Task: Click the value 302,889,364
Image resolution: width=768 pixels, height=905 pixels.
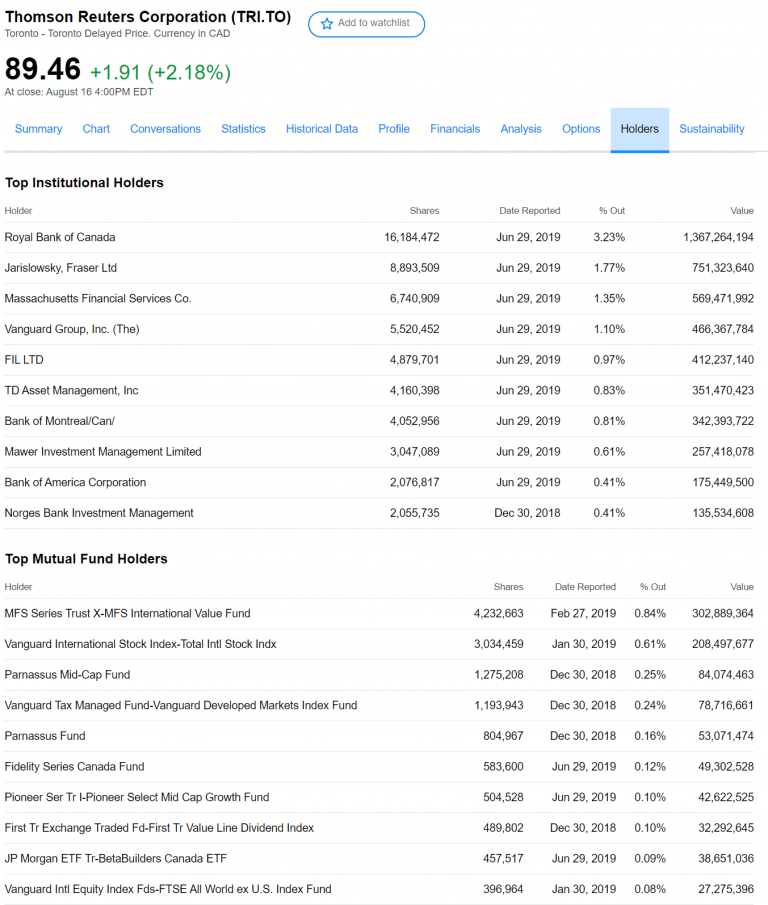Action: [x=723, y=613]
